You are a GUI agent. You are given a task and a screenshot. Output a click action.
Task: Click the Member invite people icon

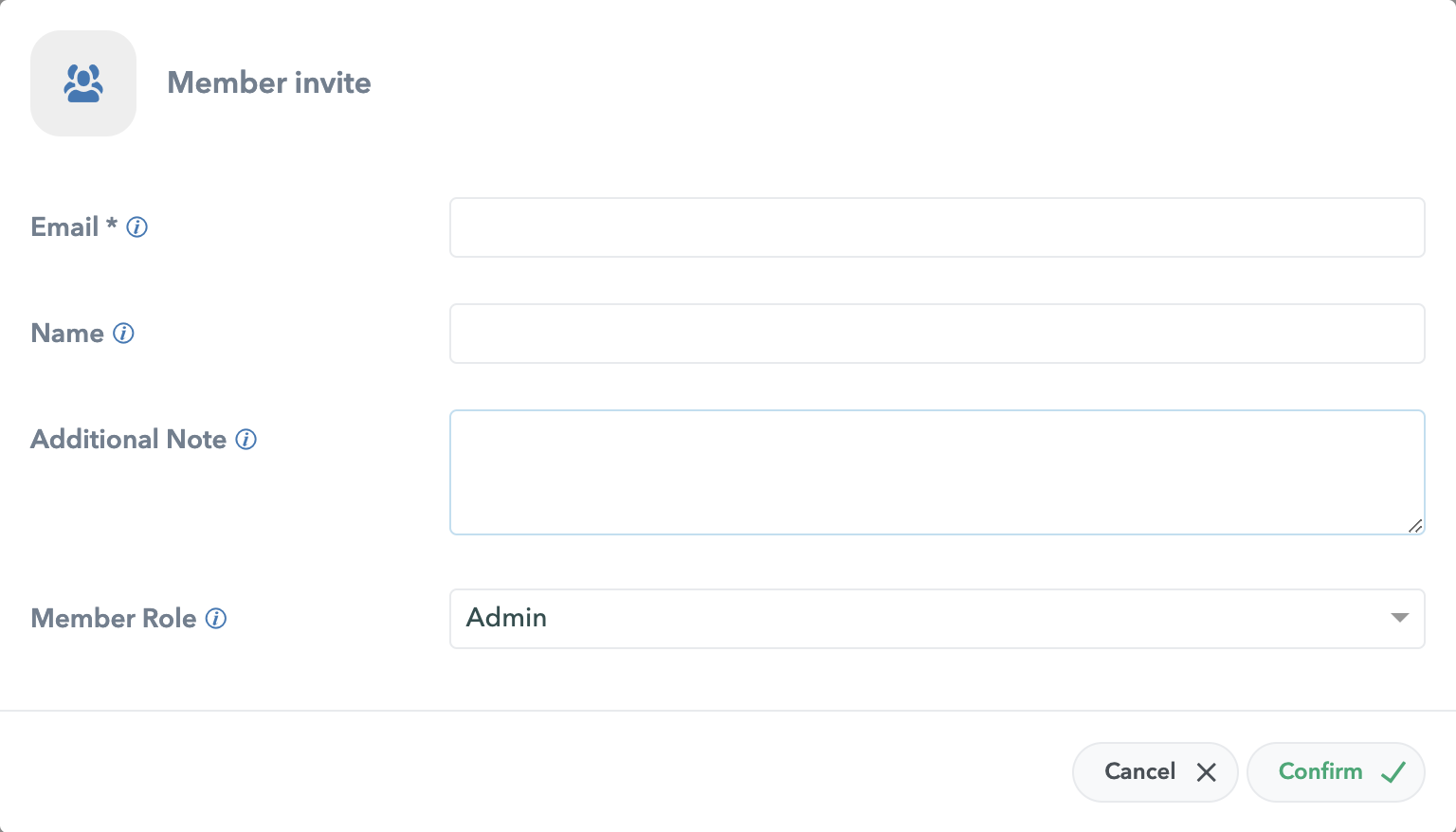(83, 83)
